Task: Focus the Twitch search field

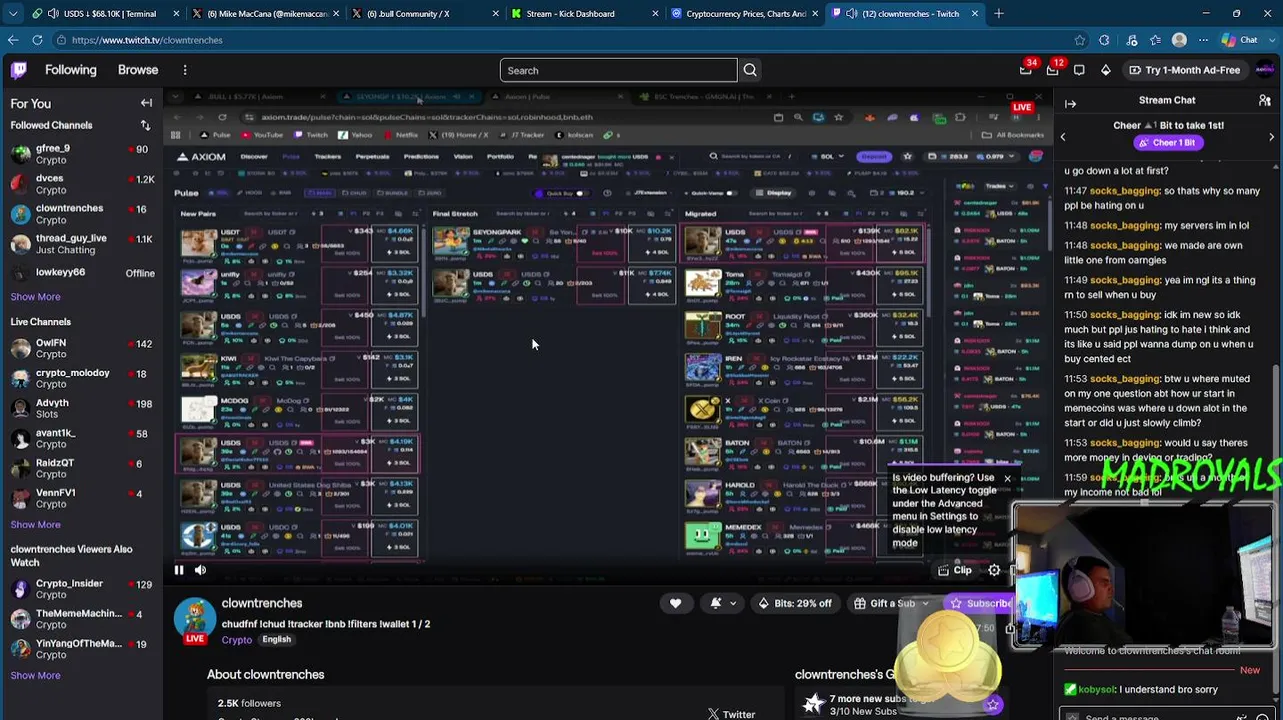Action: pos(618,70)
